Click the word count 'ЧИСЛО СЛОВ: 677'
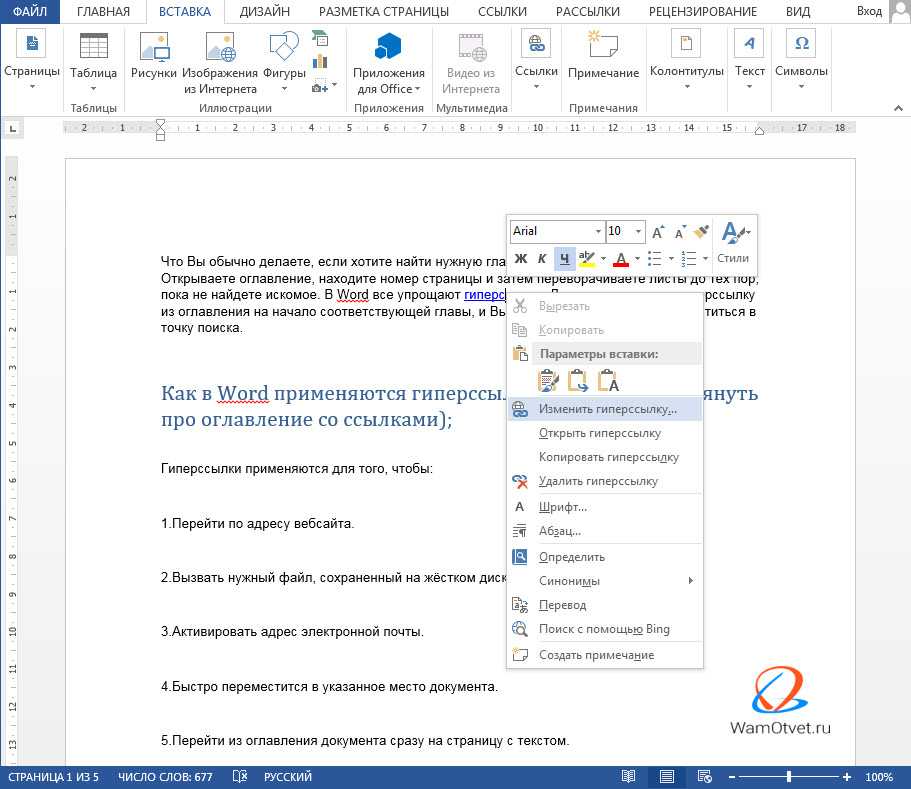 (165, 777)
